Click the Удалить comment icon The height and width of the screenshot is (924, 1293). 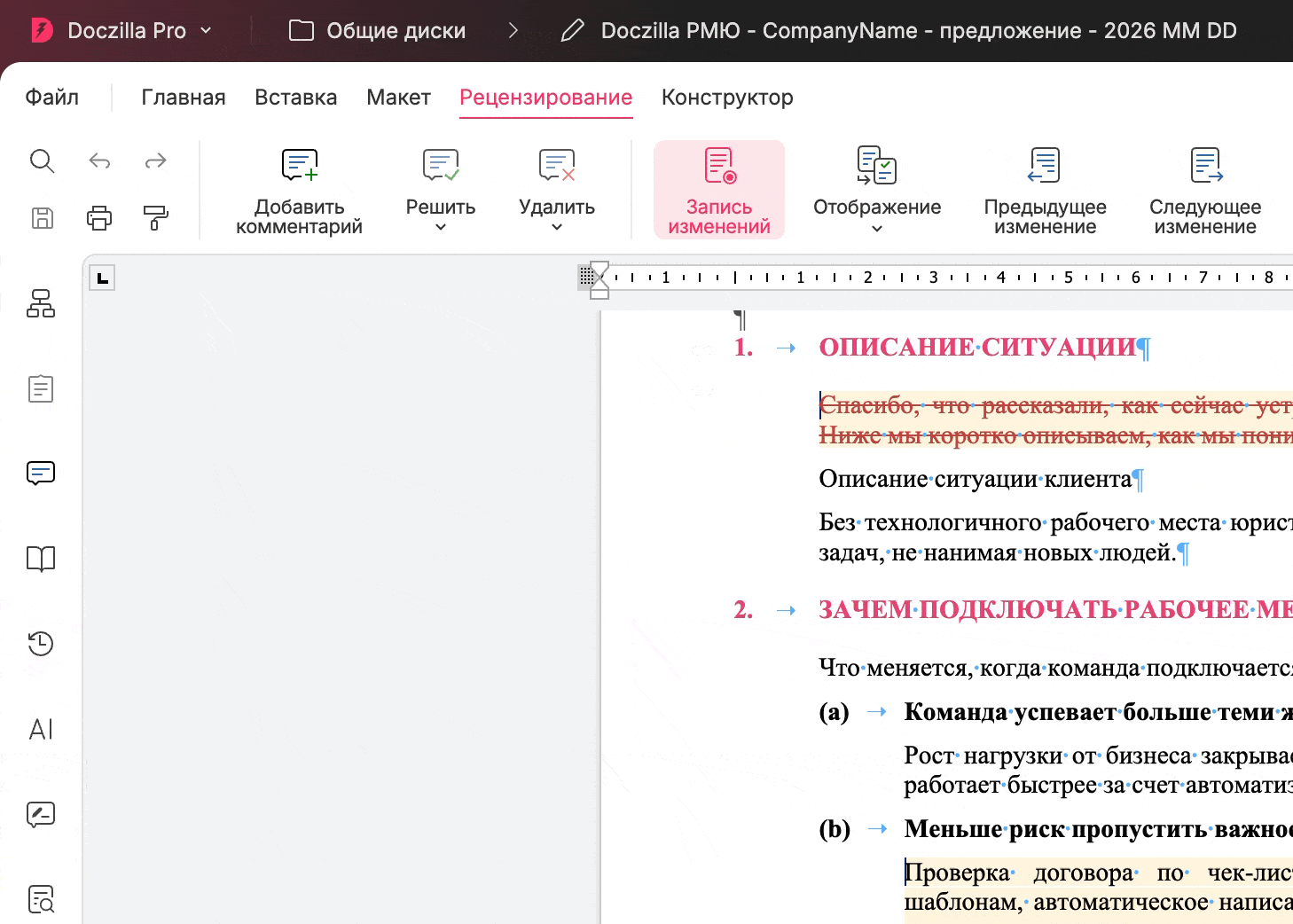pos(557,165)
